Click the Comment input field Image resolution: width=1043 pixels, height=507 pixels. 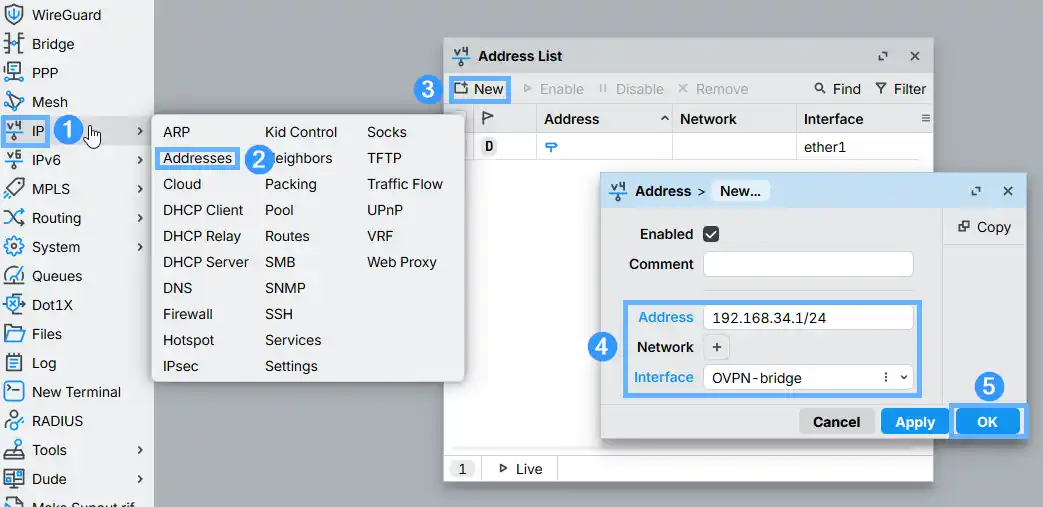click(x=808, y=264)
